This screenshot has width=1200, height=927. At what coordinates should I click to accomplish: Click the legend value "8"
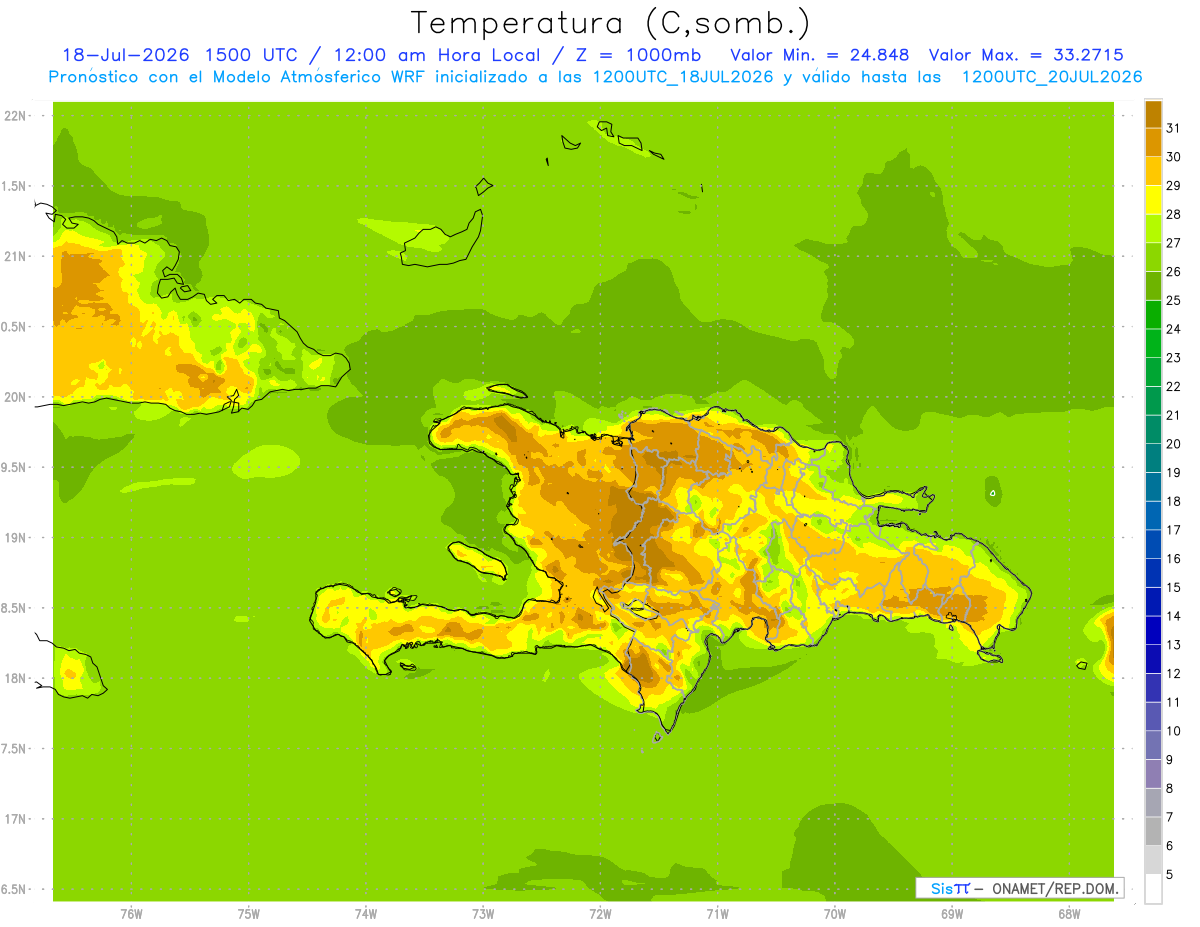click(x=1170, y=788)
